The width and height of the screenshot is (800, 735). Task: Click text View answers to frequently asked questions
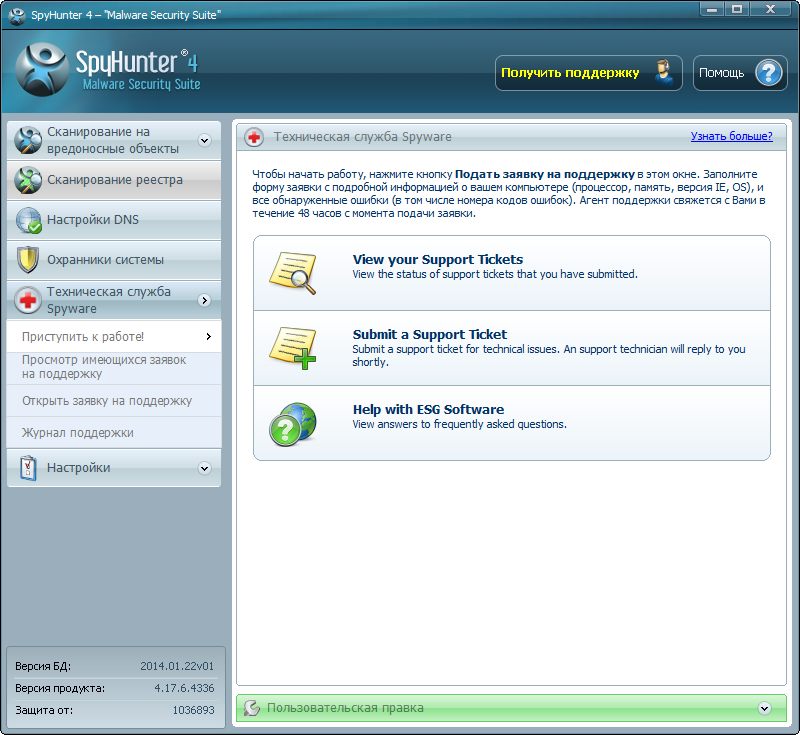tap(459, 424)
